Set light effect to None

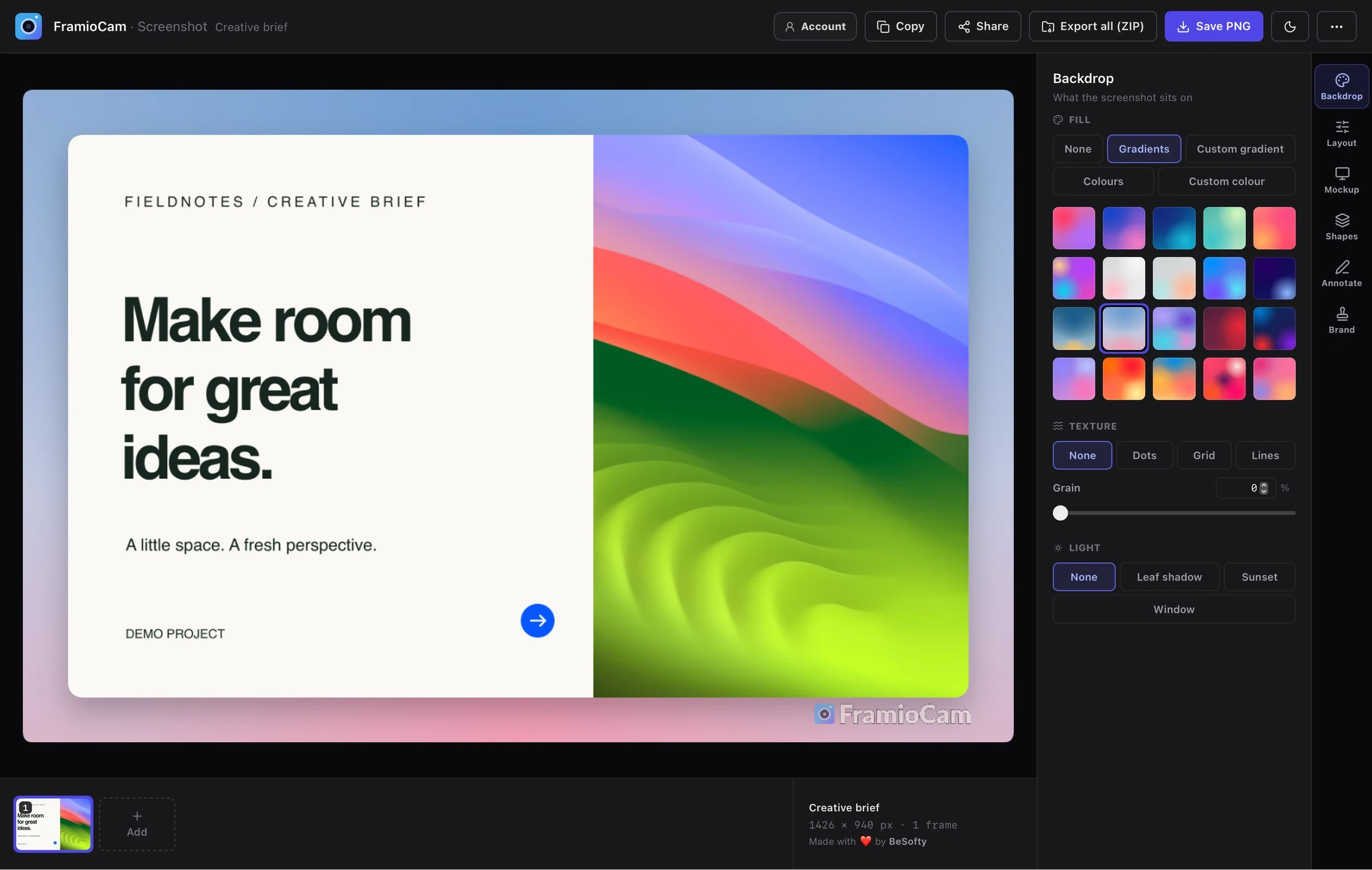tap(1084, 577)
